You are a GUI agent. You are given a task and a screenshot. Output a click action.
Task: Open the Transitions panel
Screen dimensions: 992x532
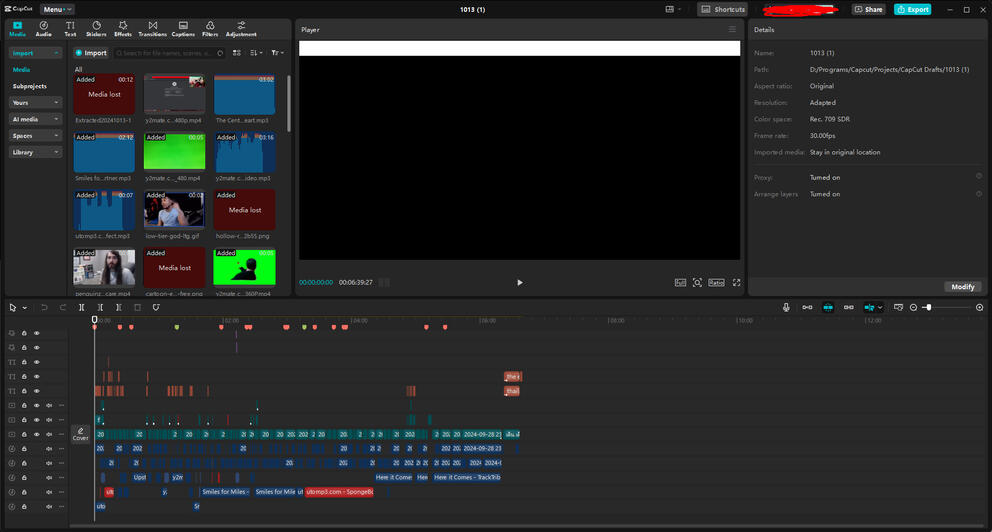coord(152,28)
